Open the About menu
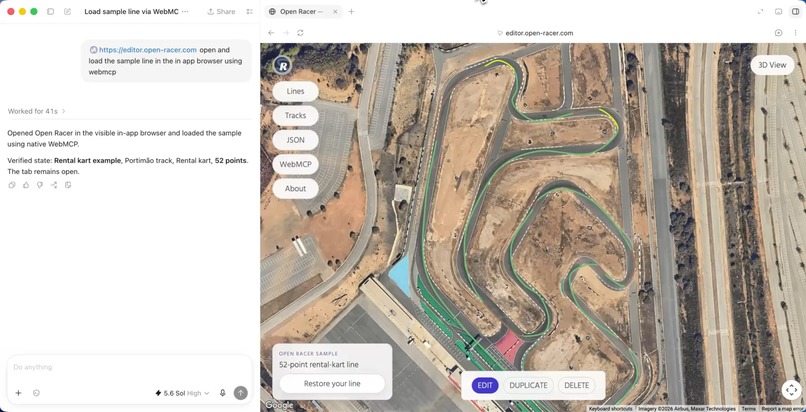This screenshot has height=412, width=806. 296,189
